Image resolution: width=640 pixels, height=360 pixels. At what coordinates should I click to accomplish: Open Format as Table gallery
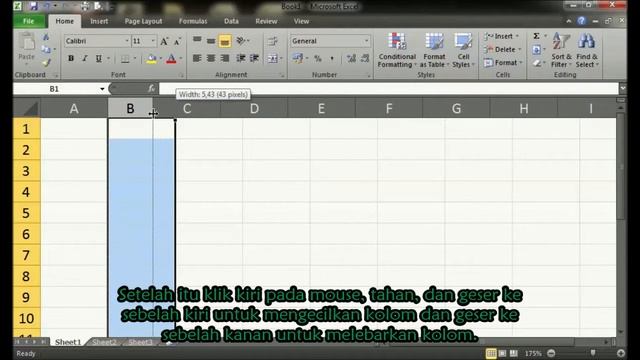coord(434,50)
